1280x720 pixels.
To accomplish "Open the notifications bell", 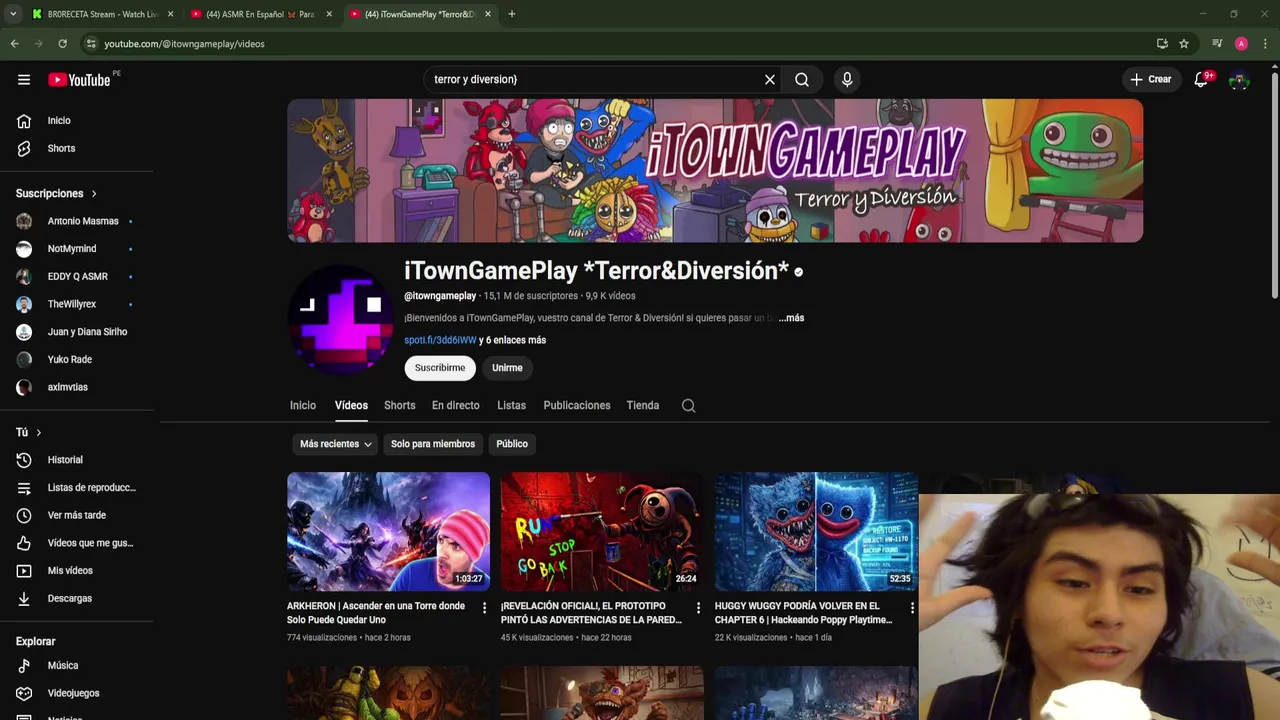I will click(x=1201, y=80).
